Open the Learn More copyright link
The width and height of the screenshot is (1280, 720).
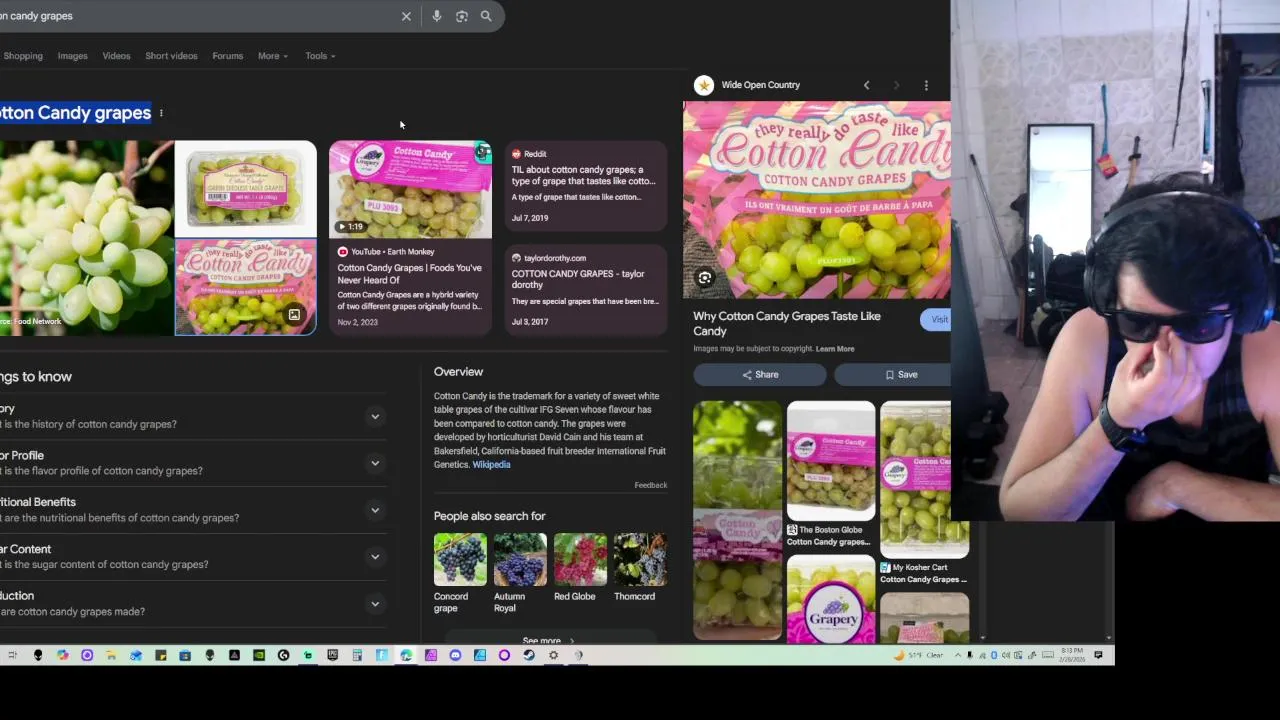coord(835,349)
